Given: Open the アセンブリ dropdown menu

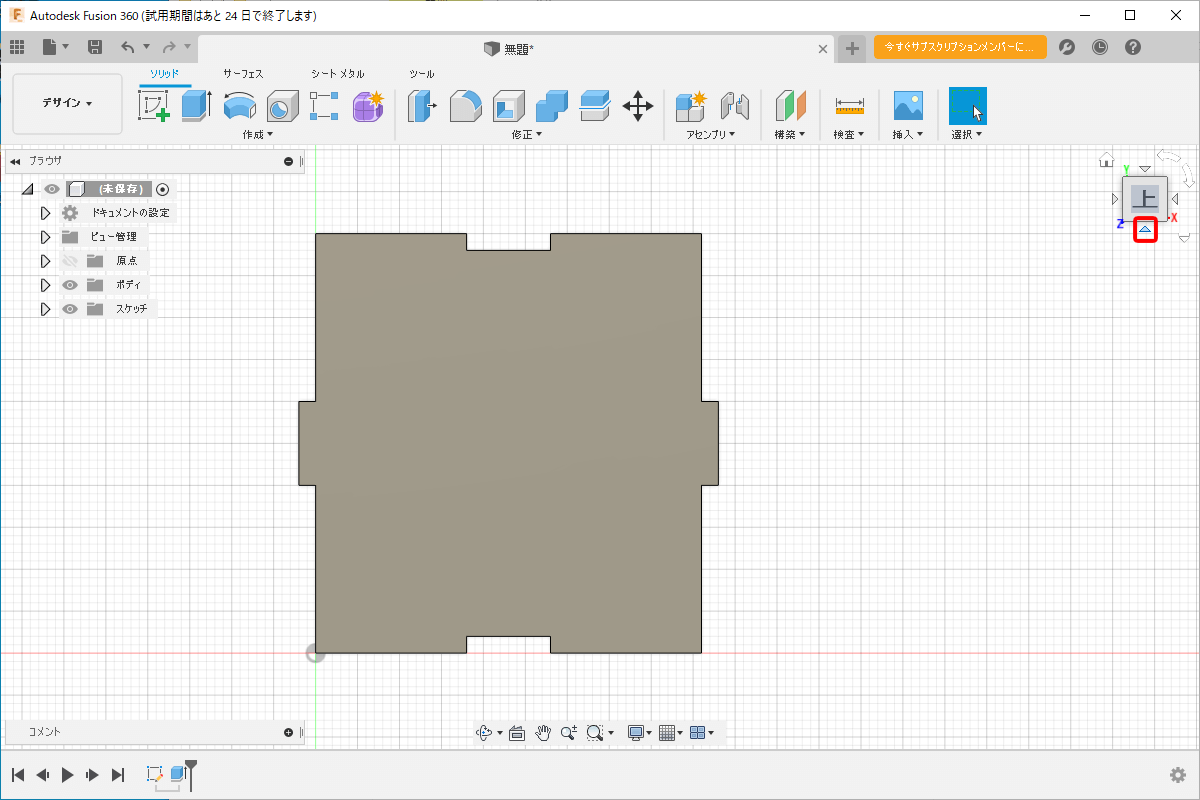Looking at the screenshot, I should tap(711, 134).
